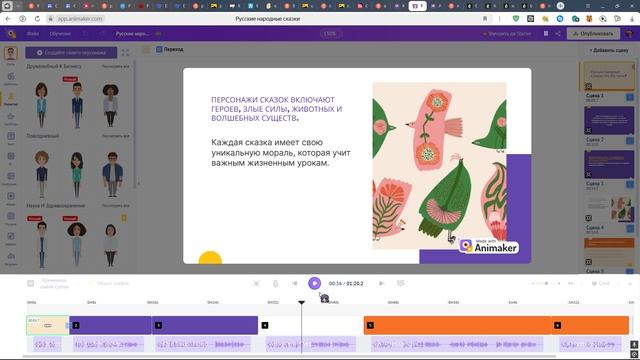
Task: Expand the character library panel
Action: click(x=125, y=53)
